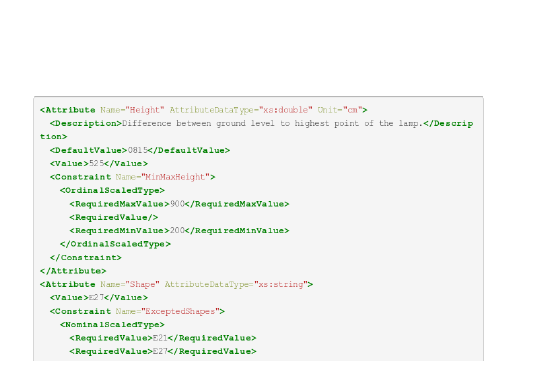Click the DefaultValue 0815 line

tap(140, 150)
